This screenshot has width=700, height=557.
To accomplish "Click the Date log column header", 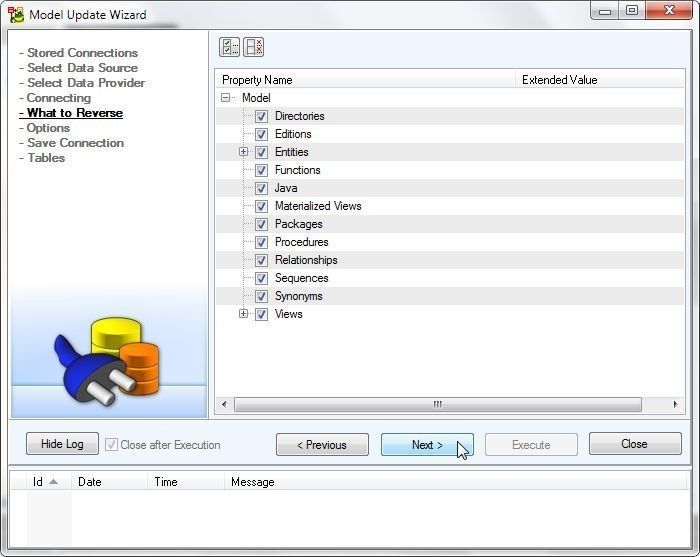I will (109, 482).
